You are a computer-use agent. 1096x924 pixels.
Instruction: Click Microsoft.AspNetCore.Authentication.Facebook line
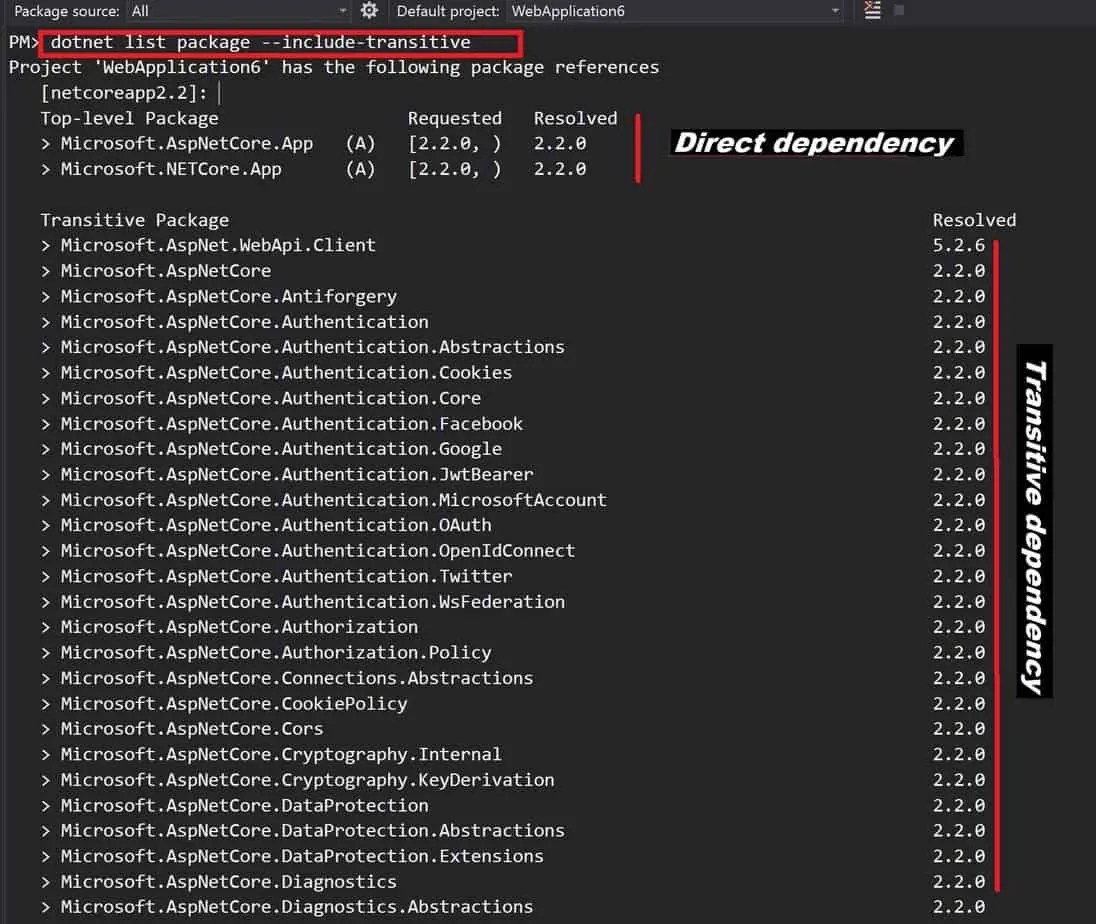[x=282, y=424]
